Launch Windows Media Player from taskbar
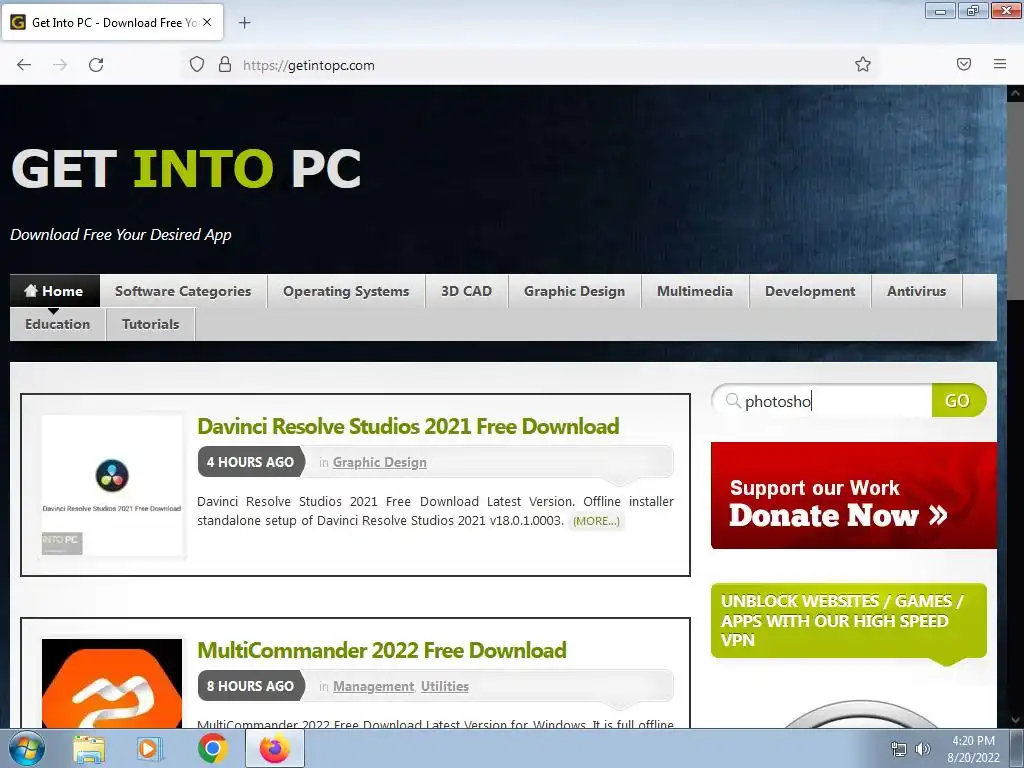 click(150, 749)
